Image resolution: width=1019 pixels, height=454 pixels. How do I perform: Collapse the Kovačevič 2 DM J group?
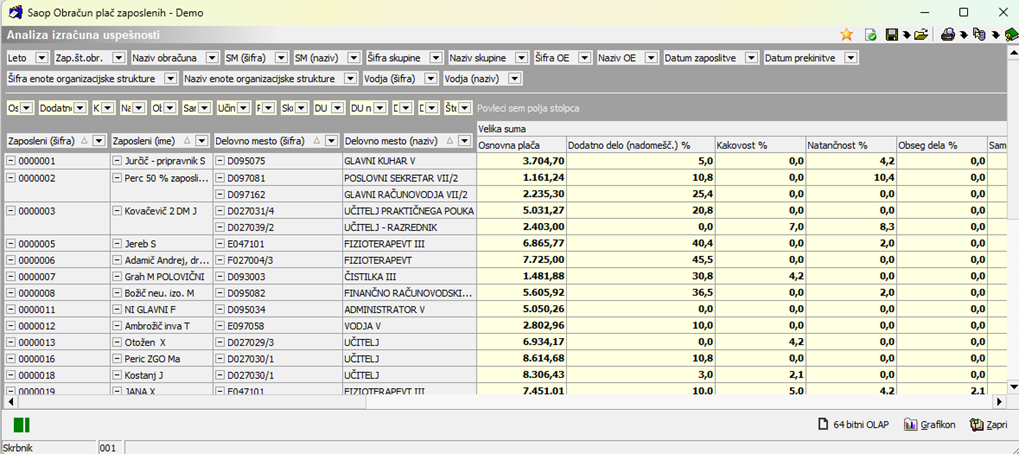[116, 211]
